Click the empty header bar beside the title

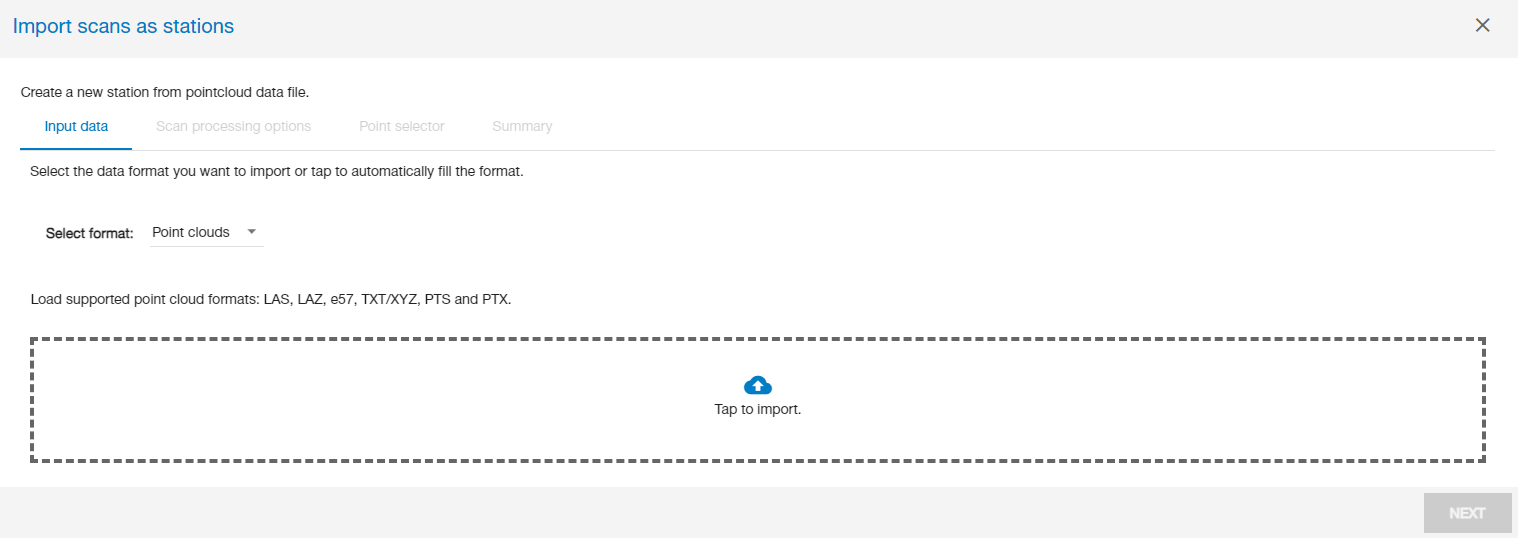coord(800,26)
